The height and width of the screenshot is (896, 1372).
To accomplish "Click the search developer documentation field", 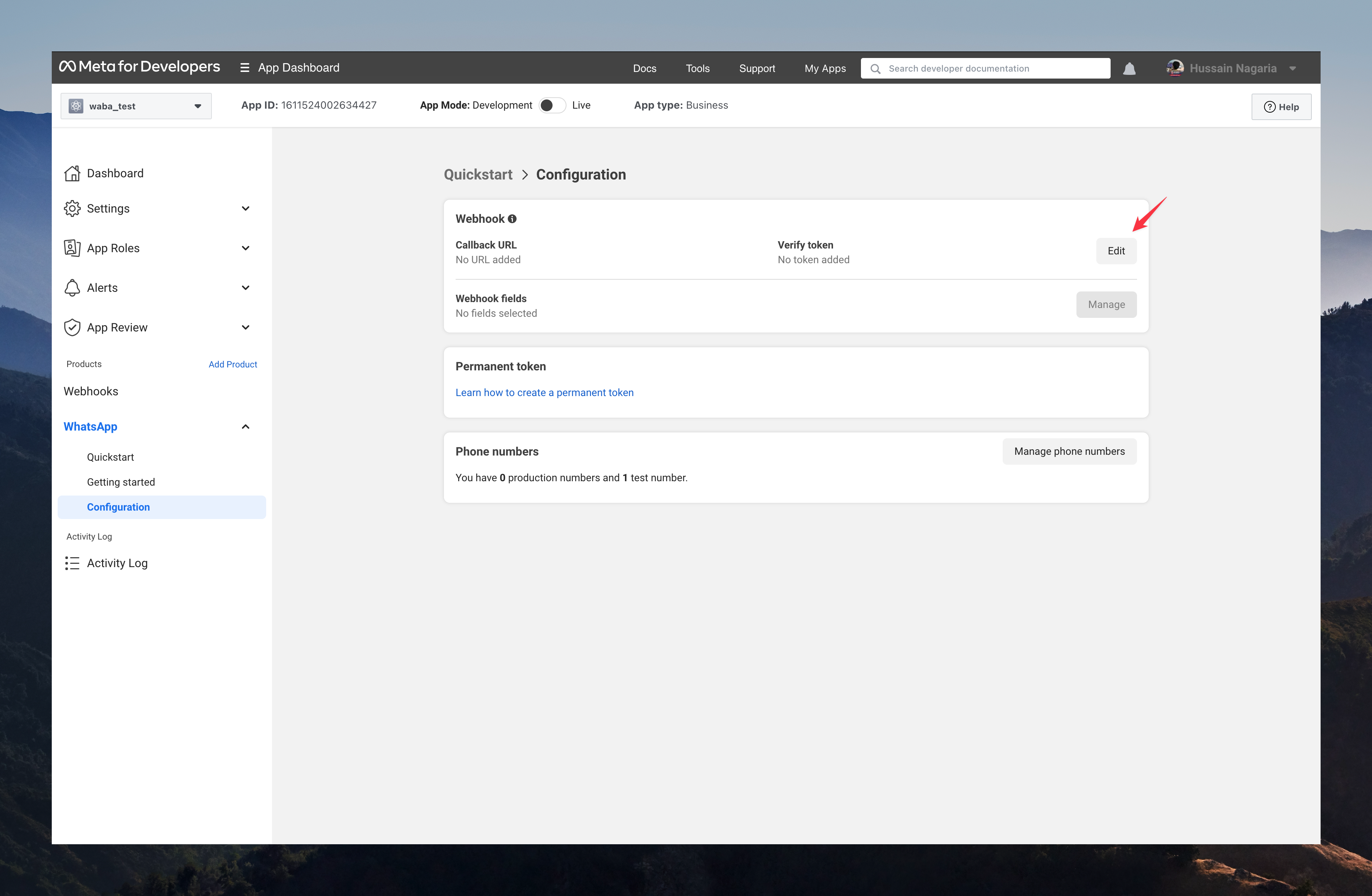I will coord(985,68).
